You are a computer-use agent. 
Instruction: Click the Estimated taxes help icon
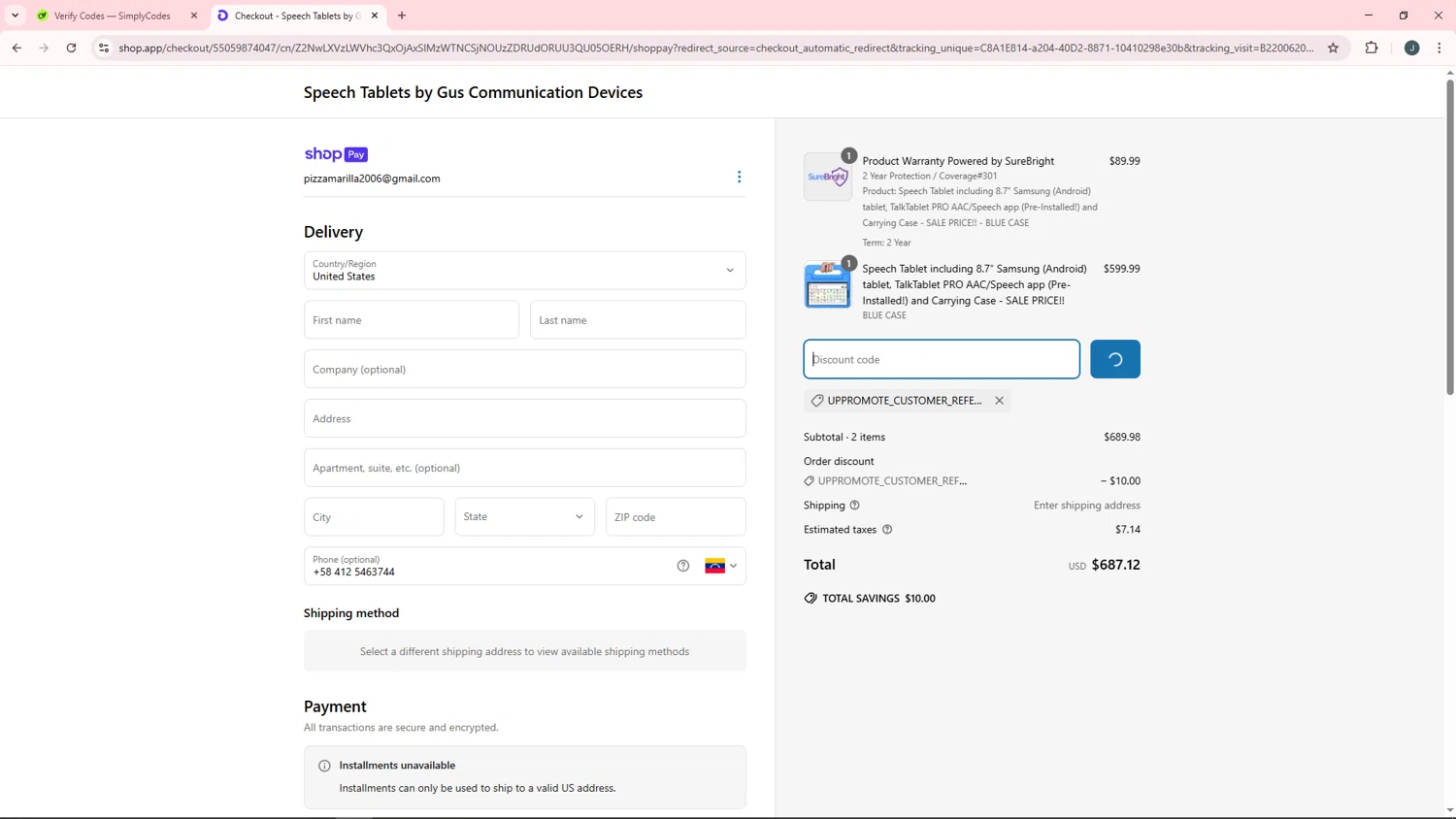tap(886, 530)
